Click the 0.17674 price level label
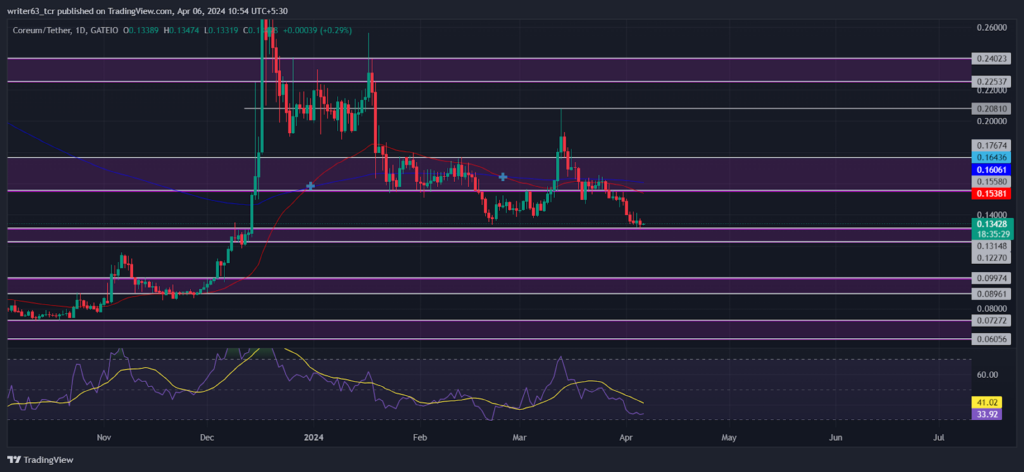1024x472 pixels. 991,145
